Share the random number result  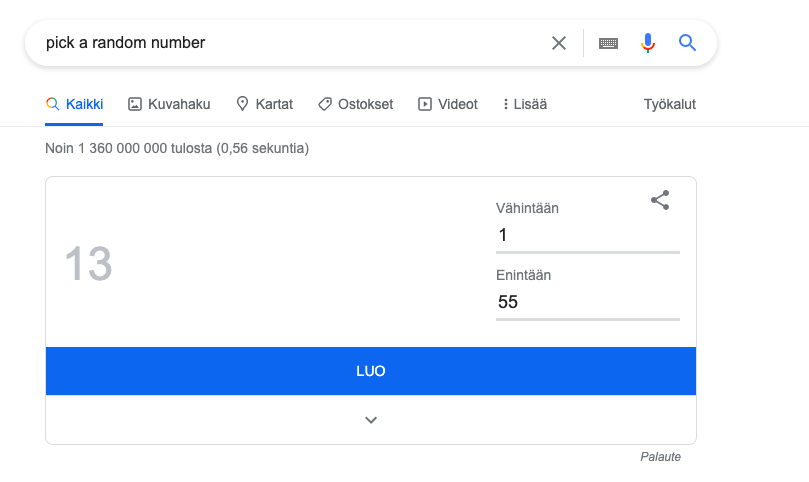pyautogui.click(x=660, y=200)
